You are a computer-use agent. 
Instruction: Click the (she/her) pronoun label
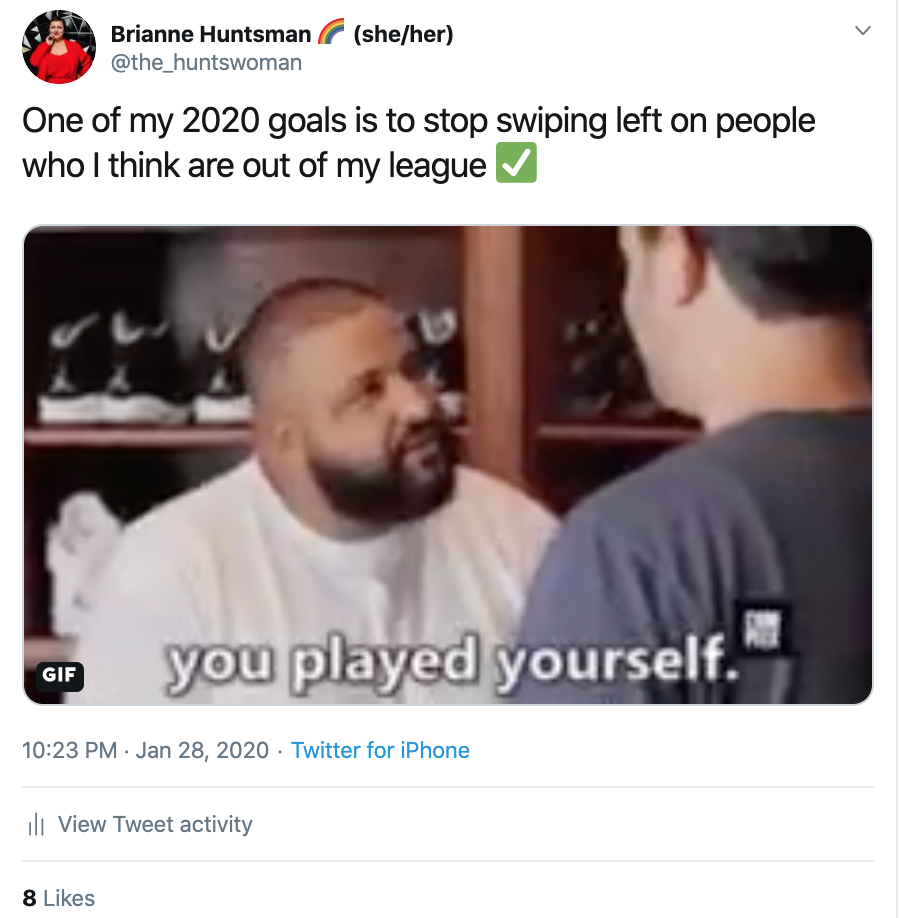(x=403, y=34)
